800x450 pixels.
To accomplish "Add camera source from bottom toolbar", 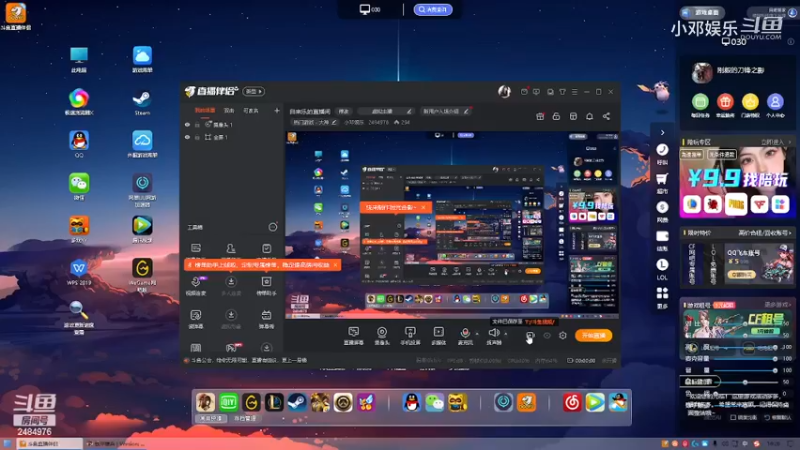I will pos(382,336).
